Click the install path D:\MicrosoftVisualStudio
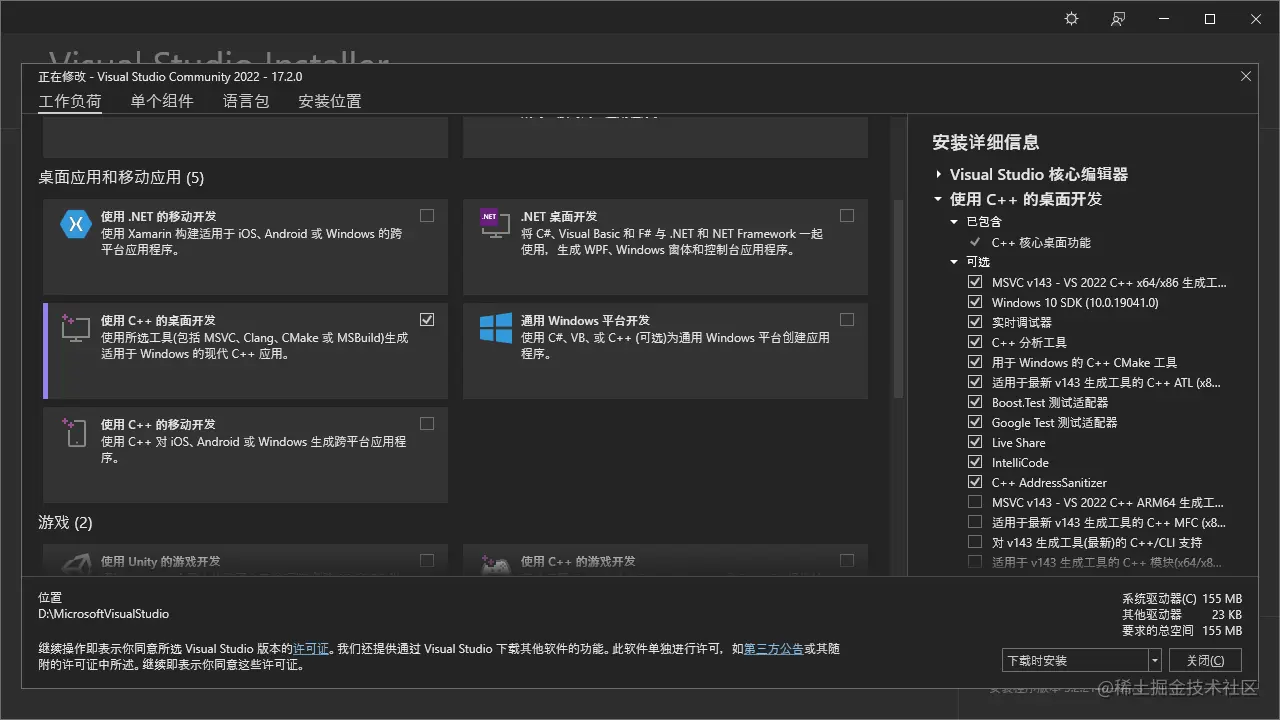 click(104, 614)
